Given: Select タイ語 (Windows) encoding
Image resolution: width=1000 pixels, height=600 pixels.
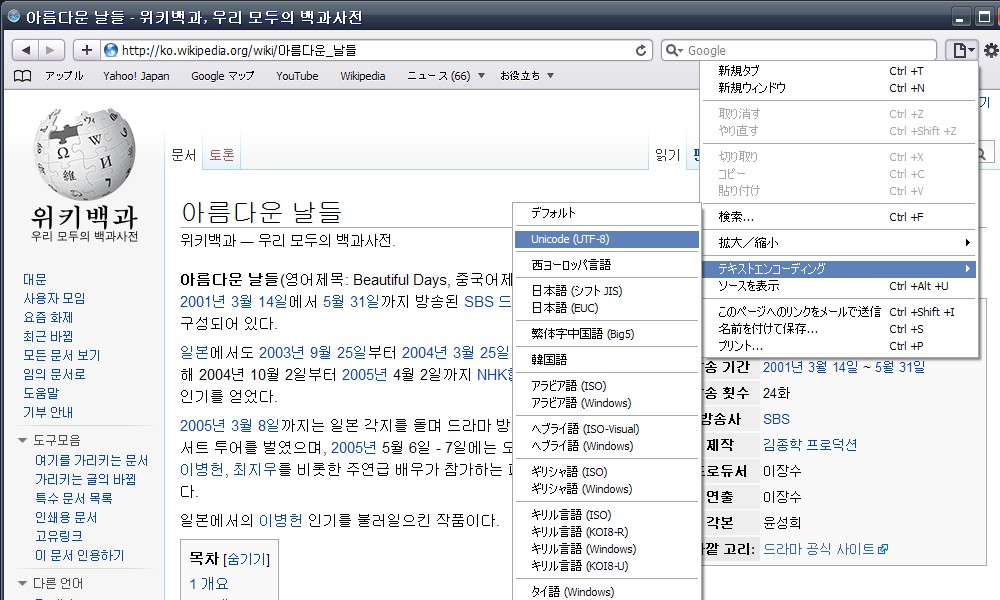Looking at the screenshot, I should 607,592.
